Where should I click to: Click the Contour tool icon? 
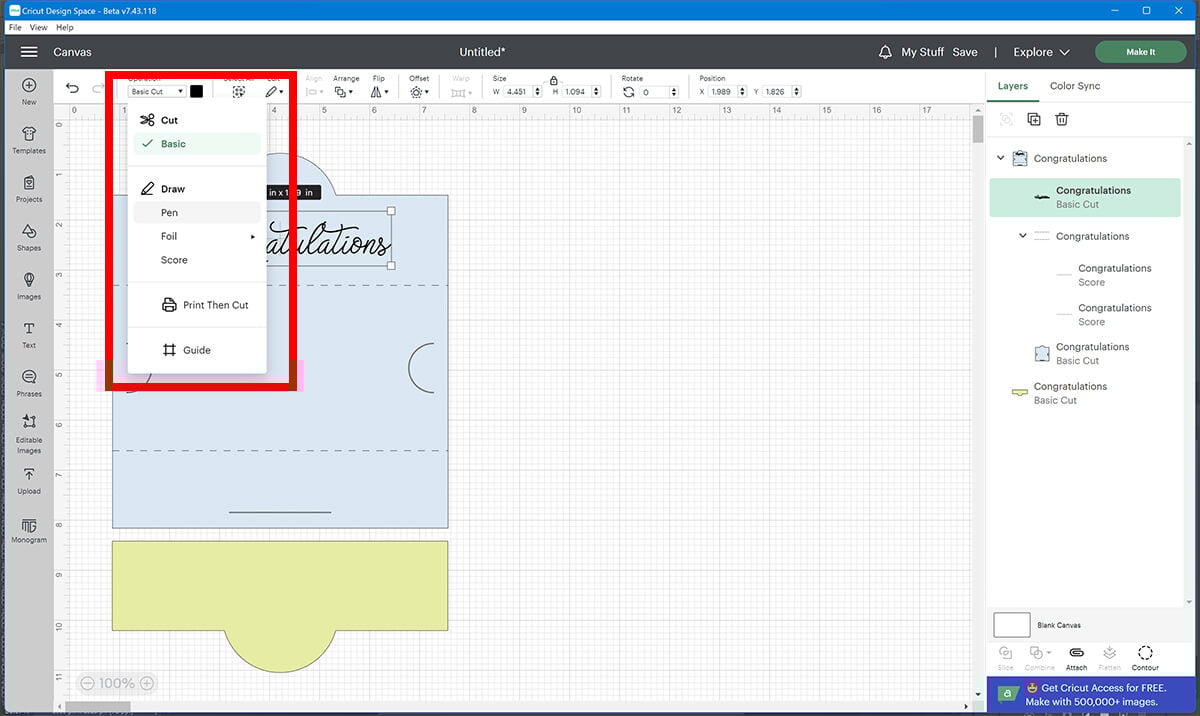pos(1145,654)
